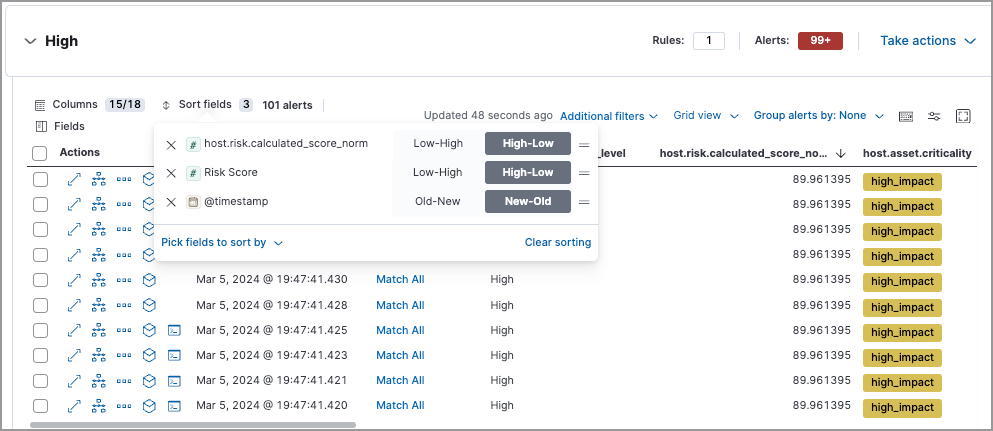Screen dimensions: 993x431
Task: Collapse the High severity group
Action: pyautogui.click(x=30, y=41)
